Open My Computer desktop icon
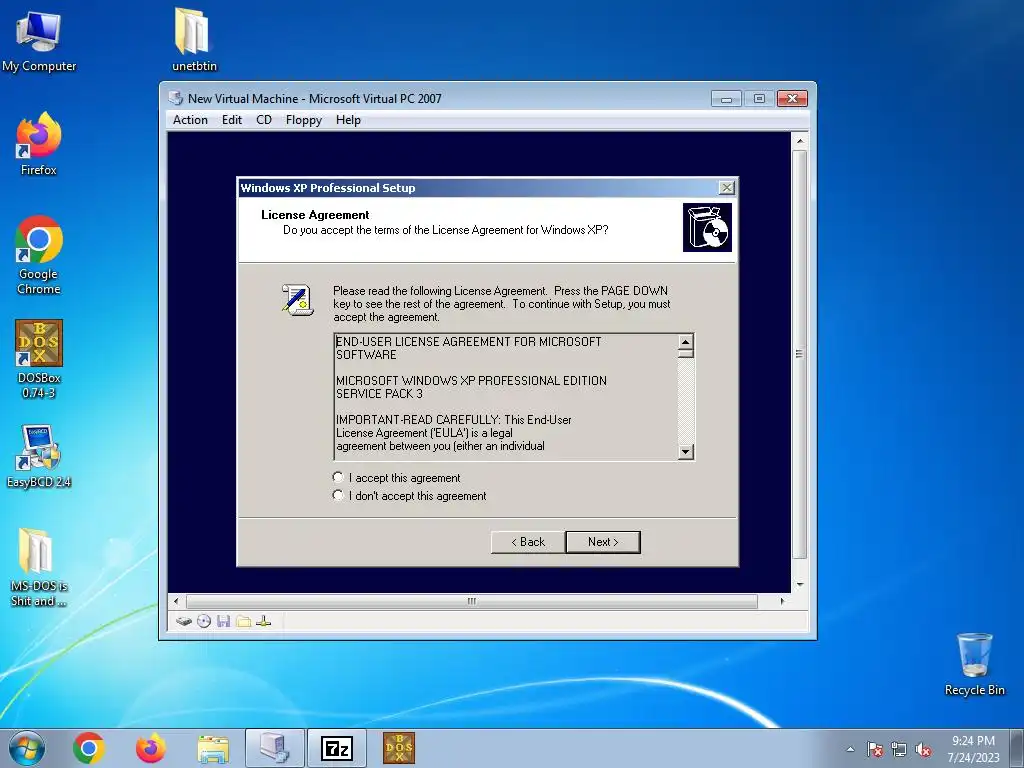This screenshot has height=768, width=1024. pos(39,41)
